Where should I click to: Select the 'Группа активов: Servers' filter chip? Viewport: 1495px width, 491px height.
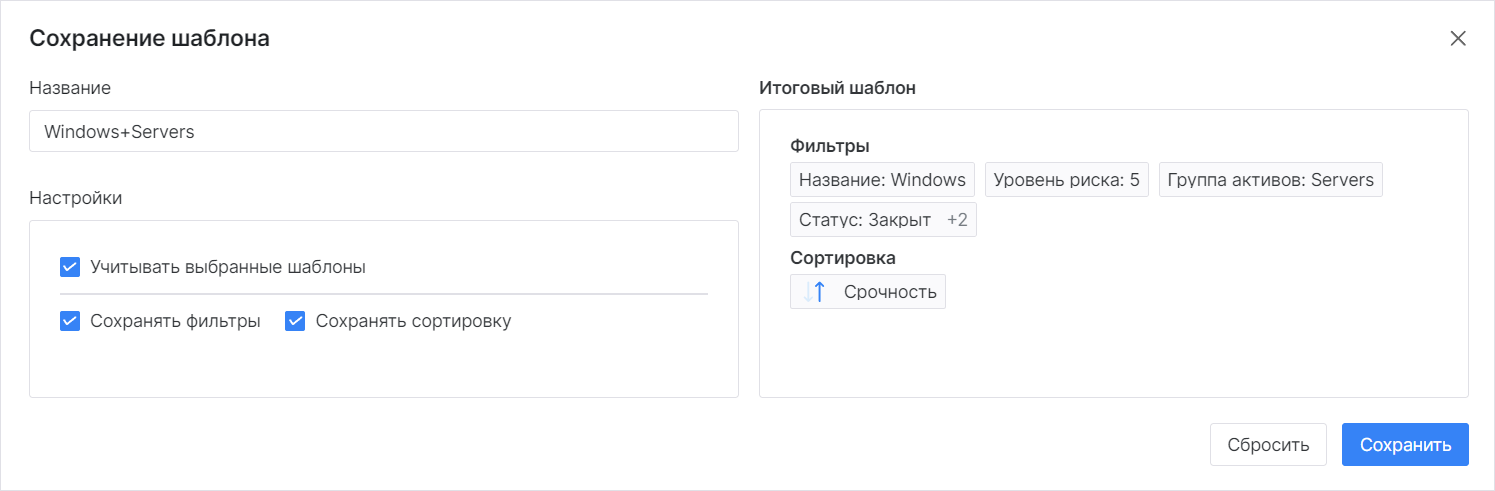1270,180
